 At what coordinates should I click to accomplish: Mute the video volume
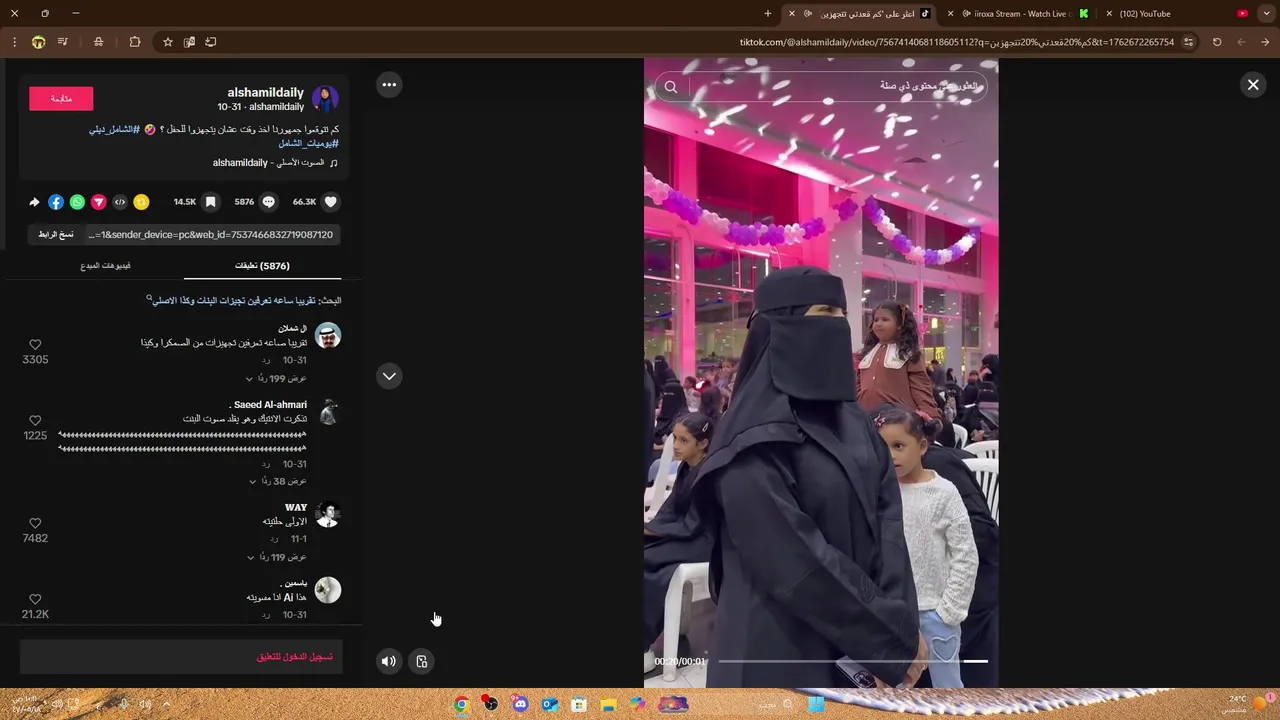389,661
